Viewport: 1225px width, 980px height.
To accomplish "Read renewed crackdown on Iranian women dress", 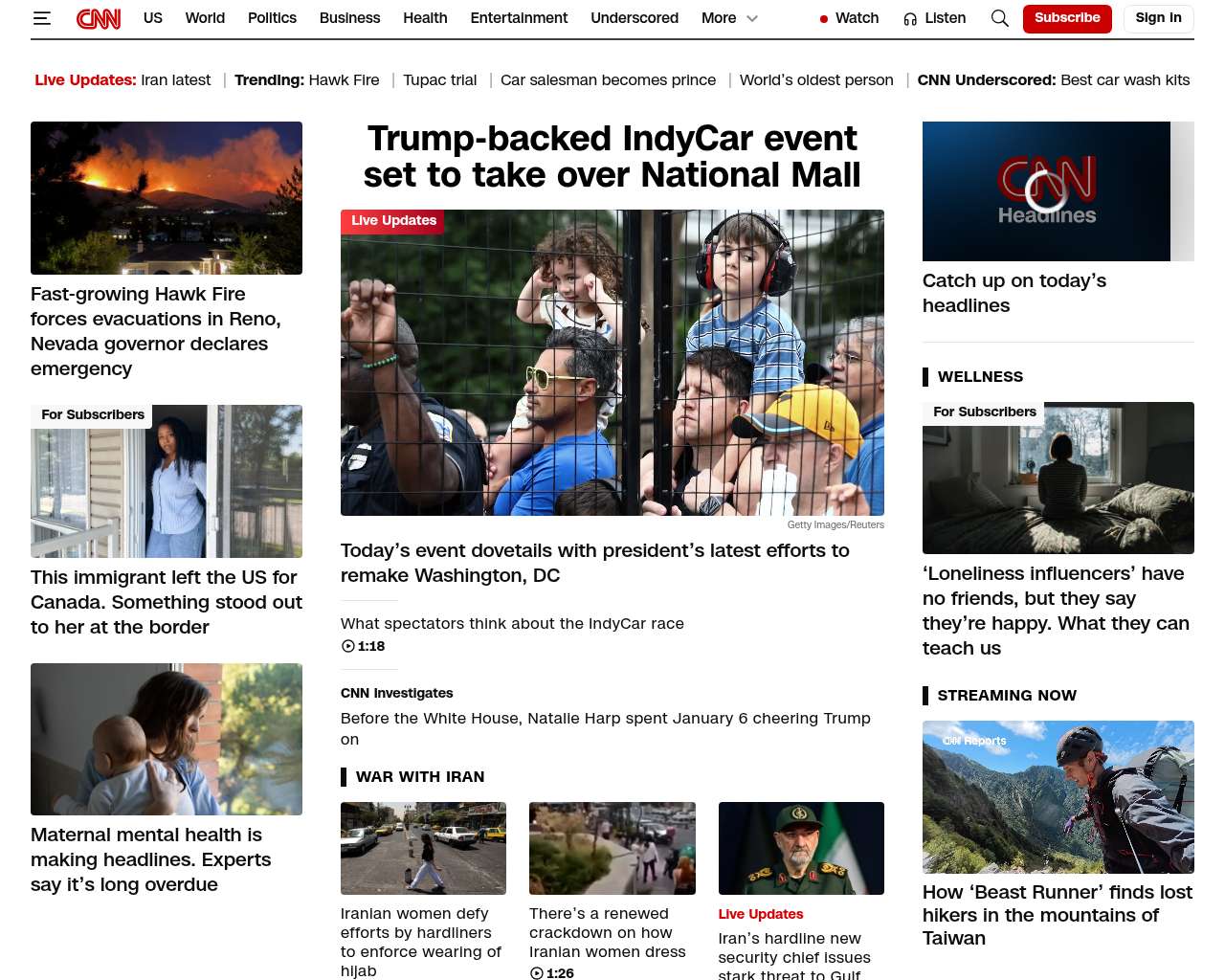I will click(608, 932).
